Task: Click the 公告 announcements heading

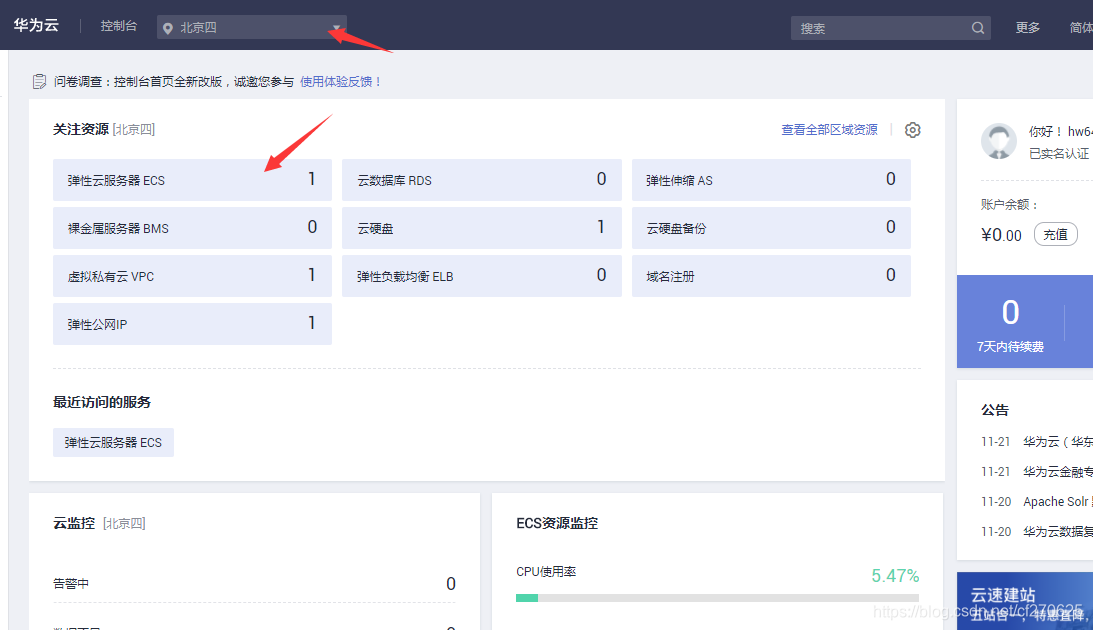Action: tap(995, 410)
